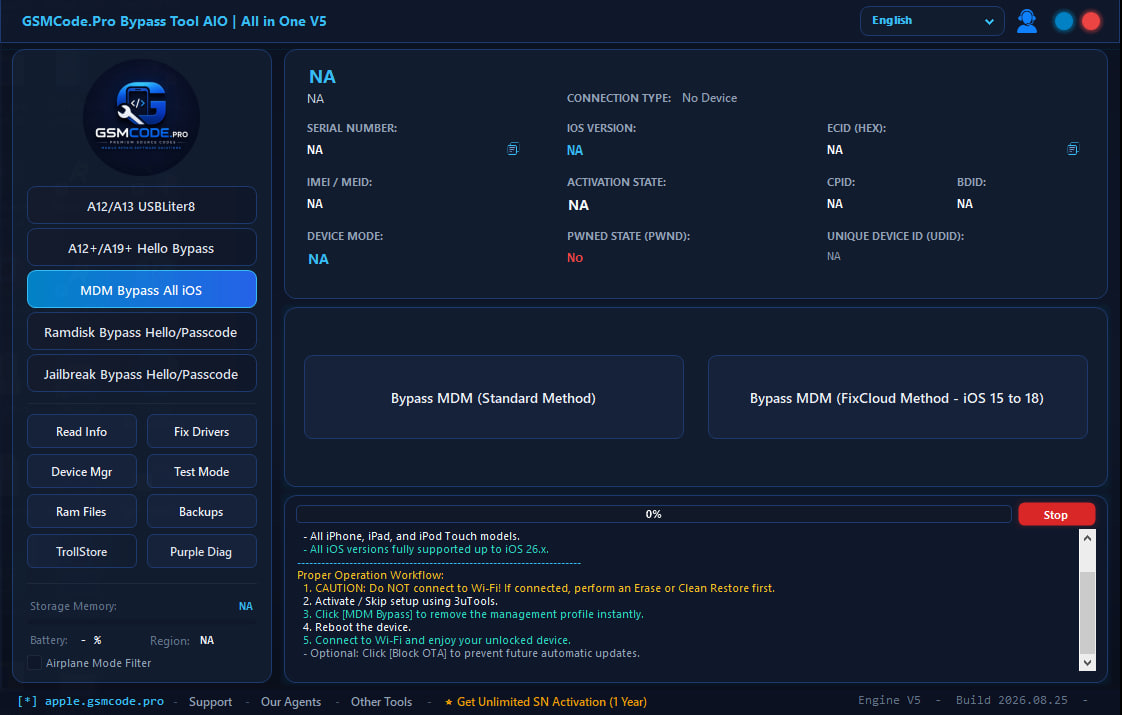Viewport: 1122px width, 715px height.
Task: Click the log scrollbar down arrow
Action: [1087, 663]
